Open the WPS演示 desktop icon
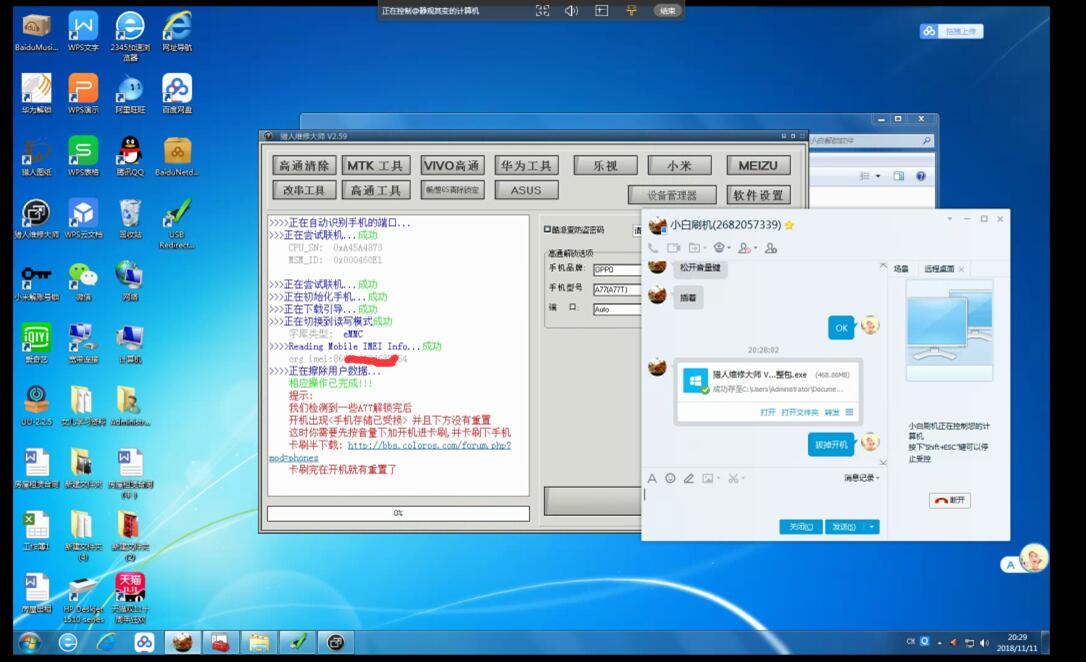1086x662 pixels. 83,94
